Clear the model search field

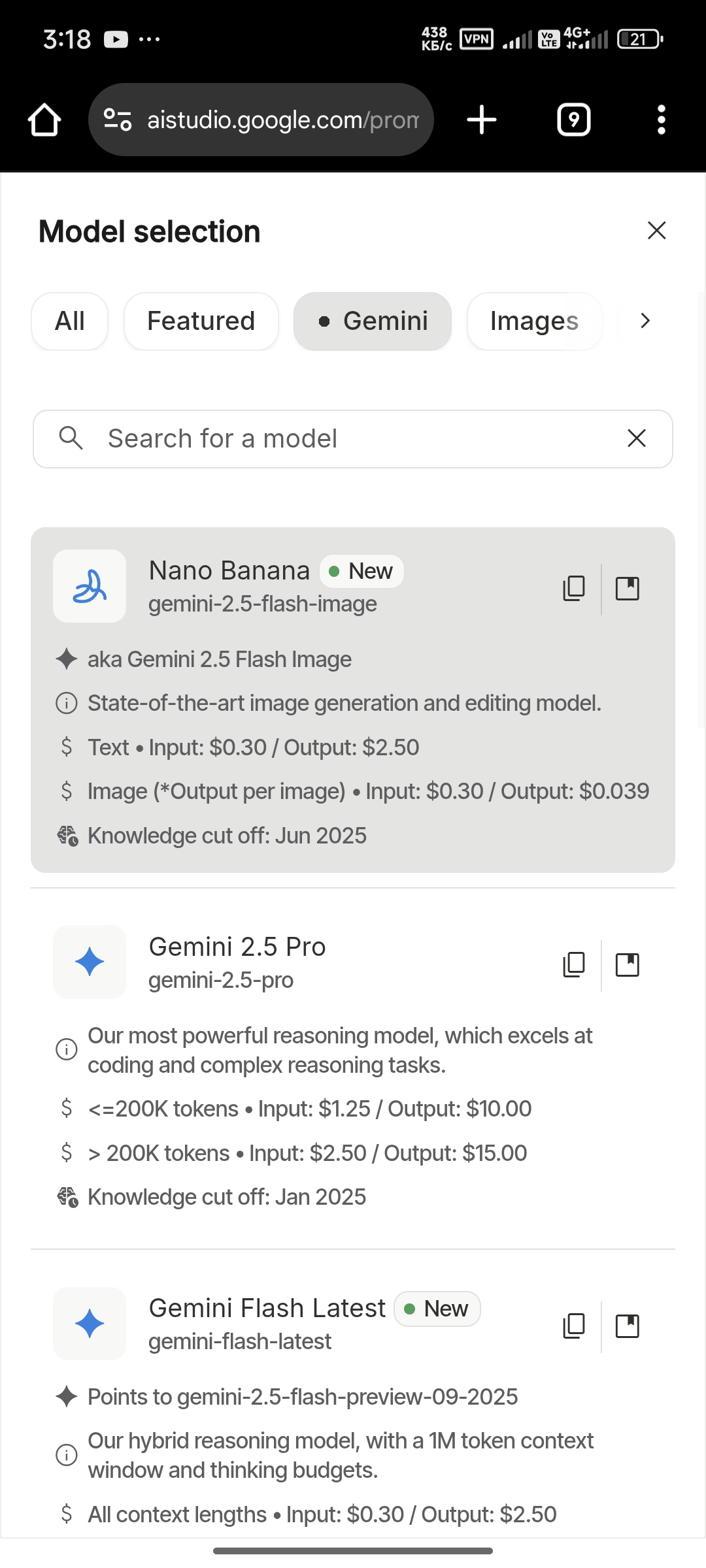point(636,438)
